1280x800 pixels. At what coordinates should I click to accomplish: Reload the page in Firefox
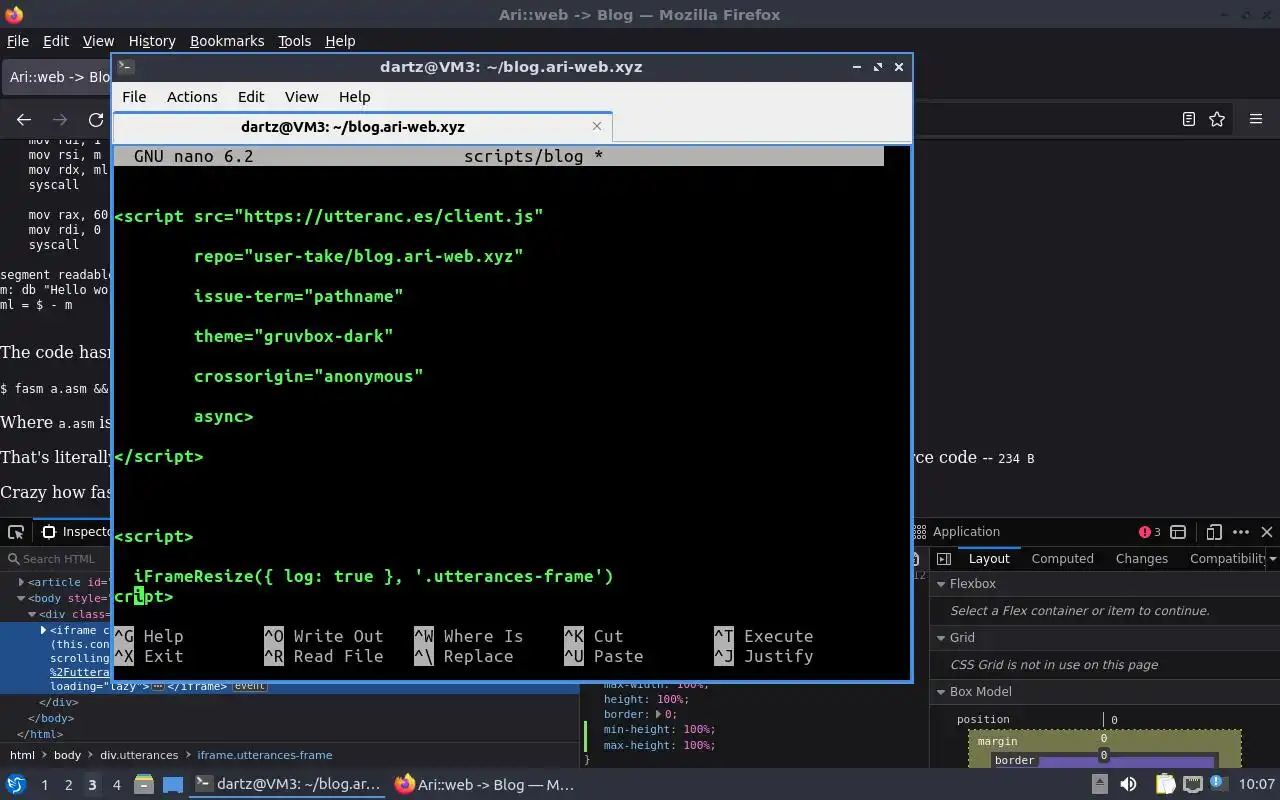click(x=96, y=119)
